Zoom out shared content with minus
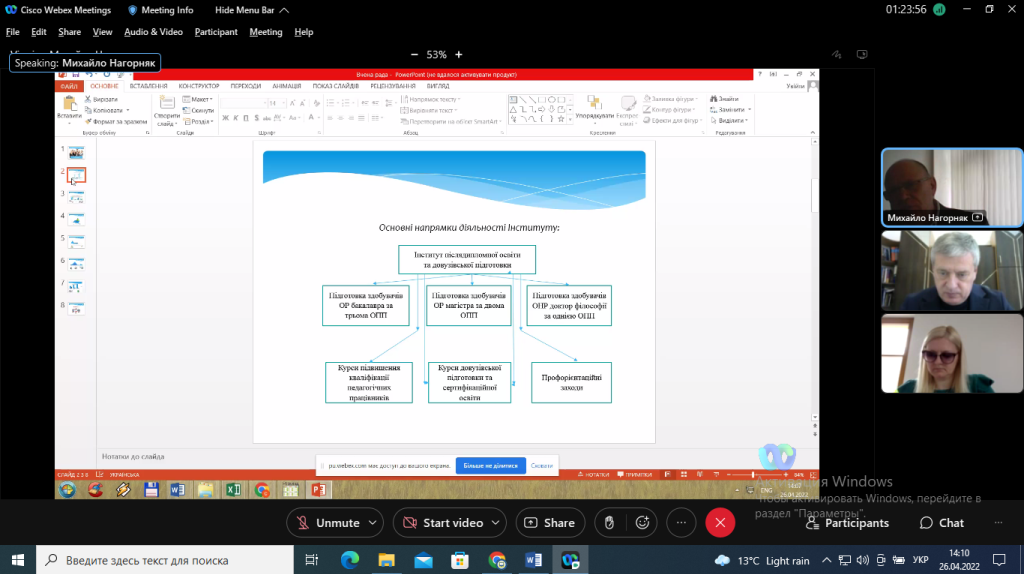Viewport: 1024px width, 574px height. (x=414, y=55)
